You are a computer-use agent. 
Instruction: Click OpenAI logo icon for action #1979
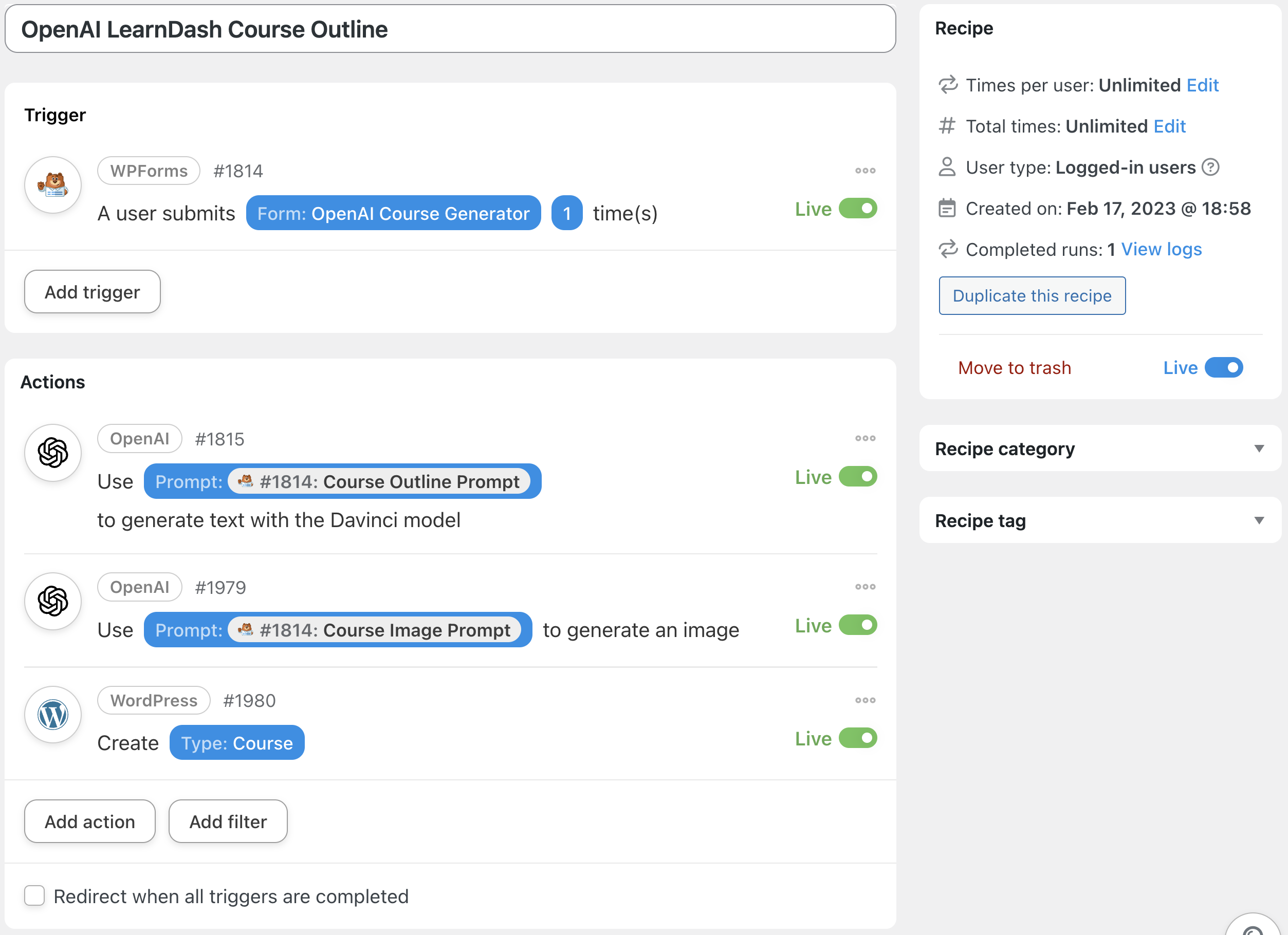coord(53,601)
